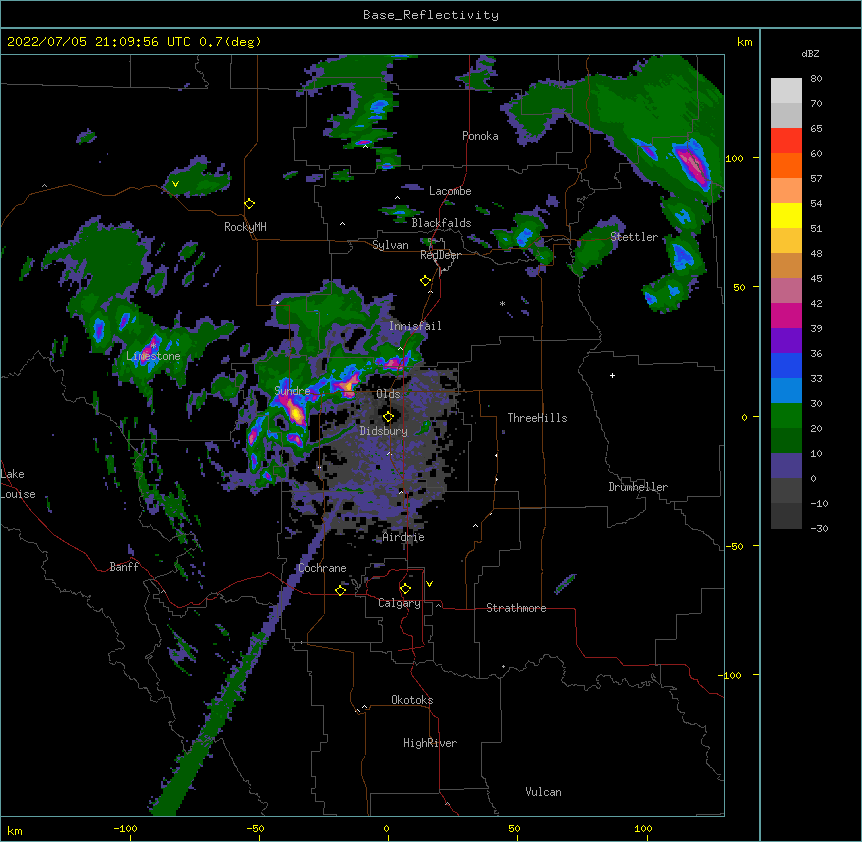Click the yellow V marker west of RockyMH

coord(175,184)
